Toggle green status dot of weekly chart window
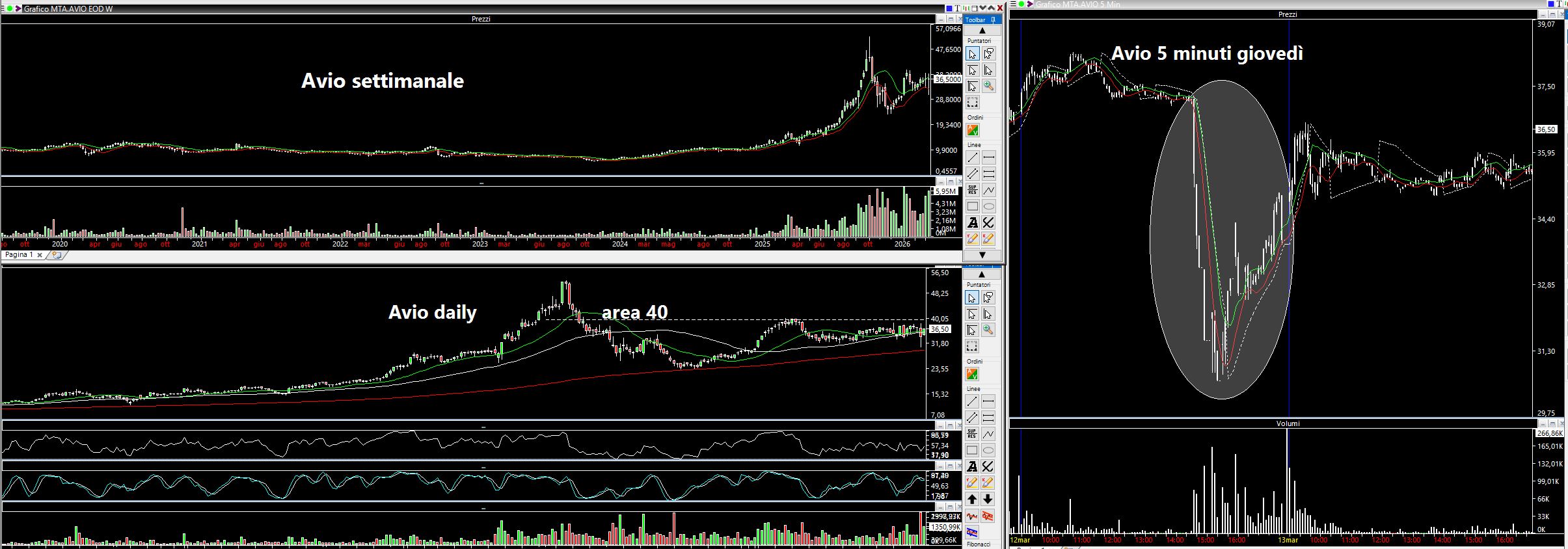This screenshot has height=549, width=1568. click(x=10, y=8)
